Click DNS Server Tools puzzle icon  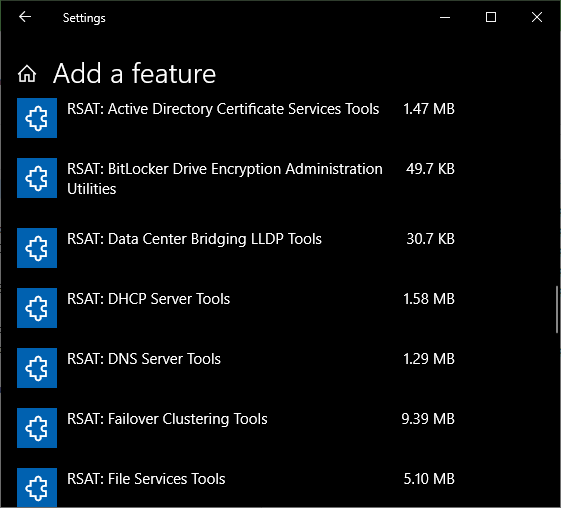(37, 368)
